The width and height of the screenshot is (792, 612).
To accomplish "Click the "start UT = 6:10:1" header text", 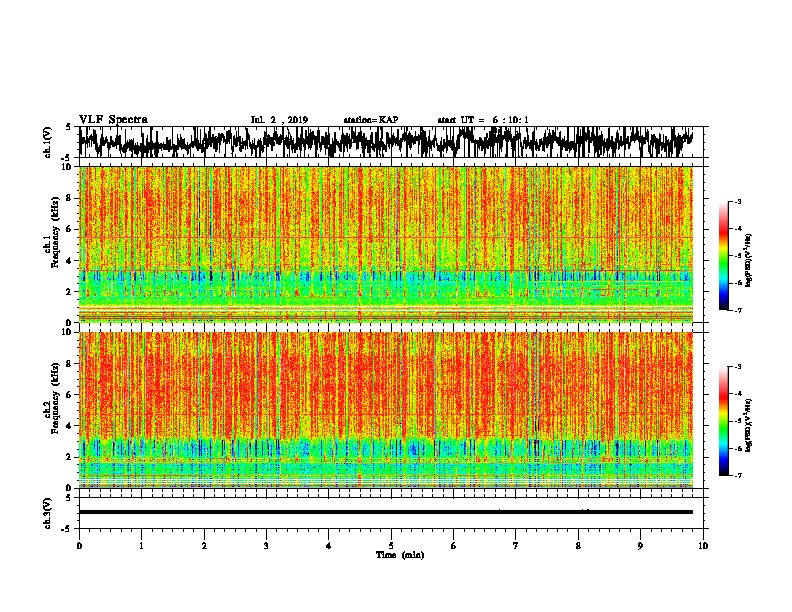I will [483, 120].
